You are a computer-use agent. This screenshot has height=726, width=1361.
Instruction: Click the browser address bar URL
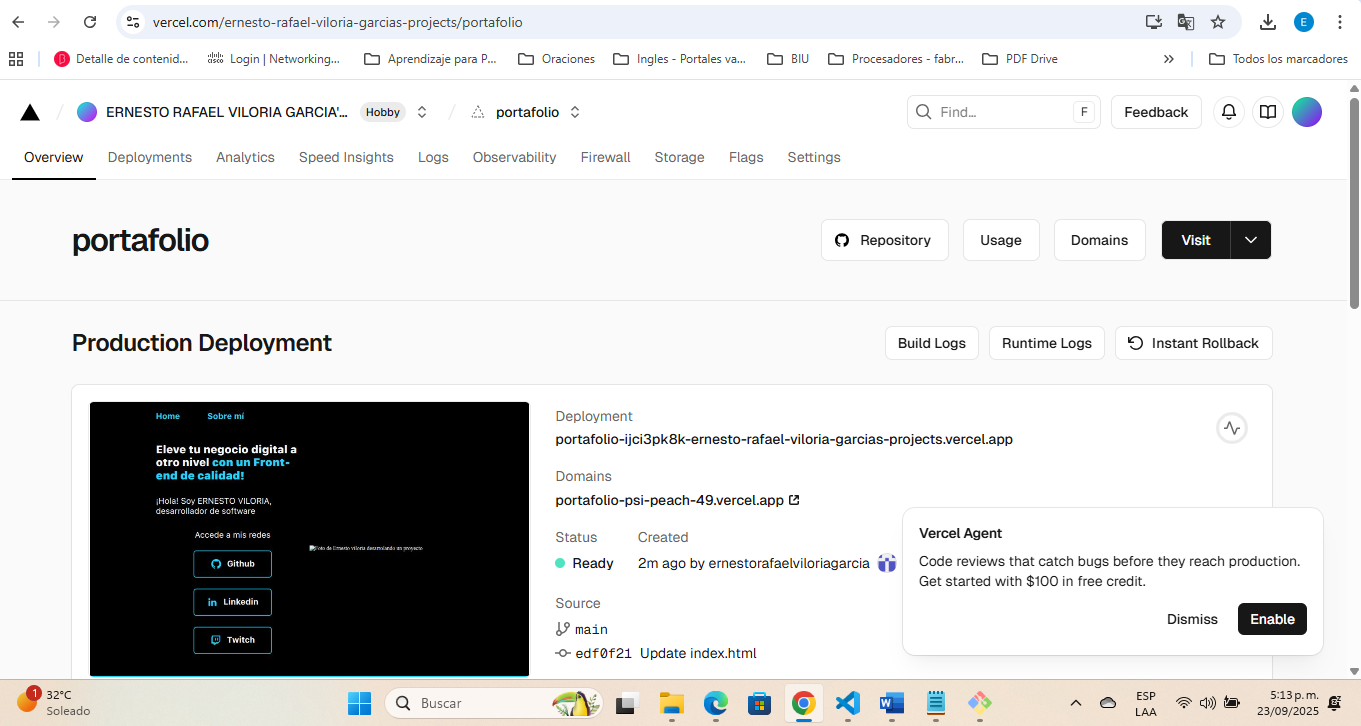[338, 22]
